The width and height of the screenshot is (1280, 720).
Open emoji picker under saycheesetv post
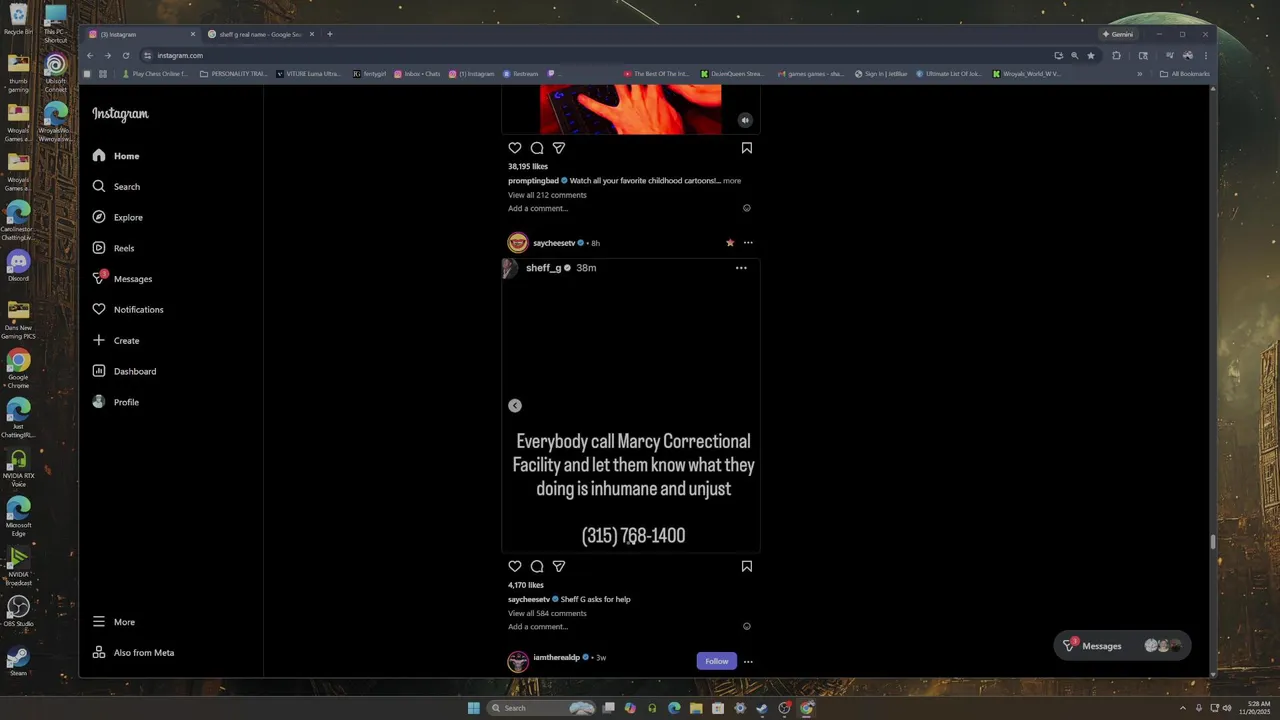747,626
